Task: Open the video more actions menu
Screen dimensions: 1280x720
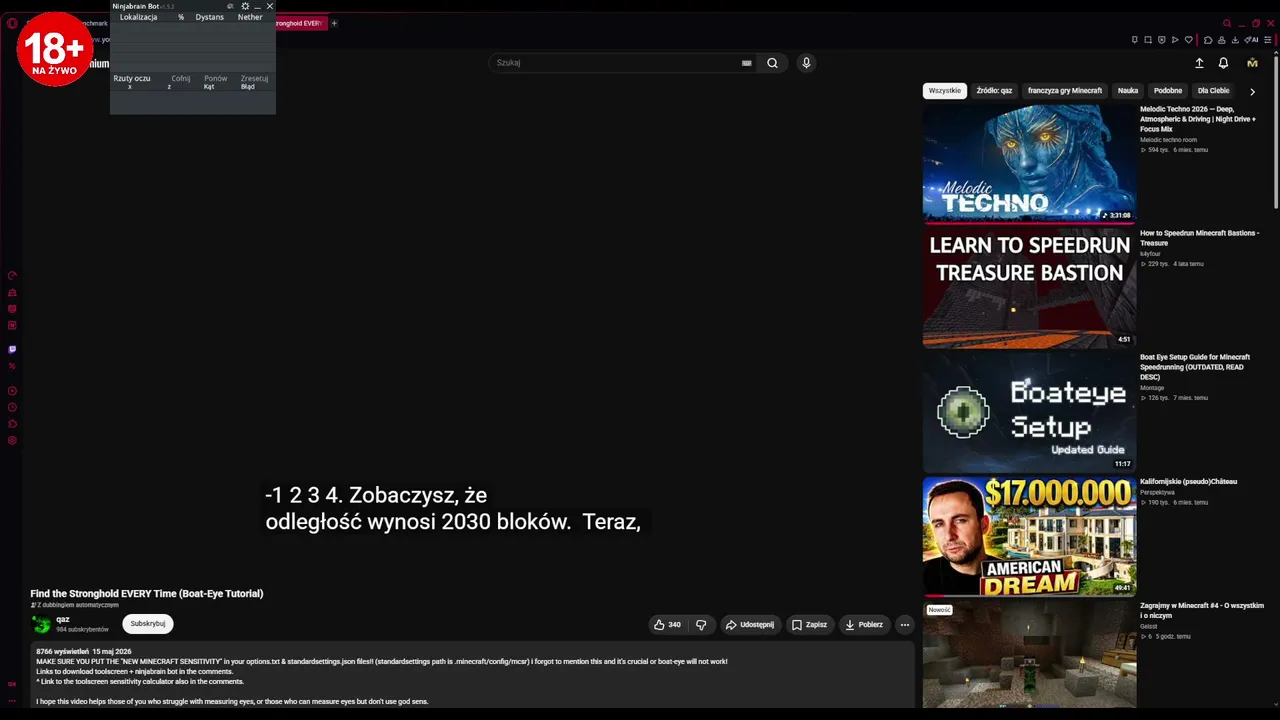Action: pos(905,625)
